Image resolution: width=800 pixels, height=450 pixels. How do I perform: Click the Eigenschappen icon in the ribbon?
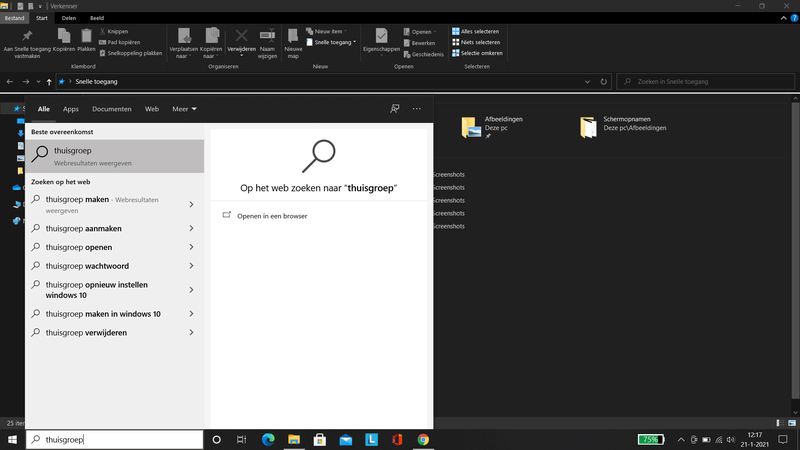381,38
